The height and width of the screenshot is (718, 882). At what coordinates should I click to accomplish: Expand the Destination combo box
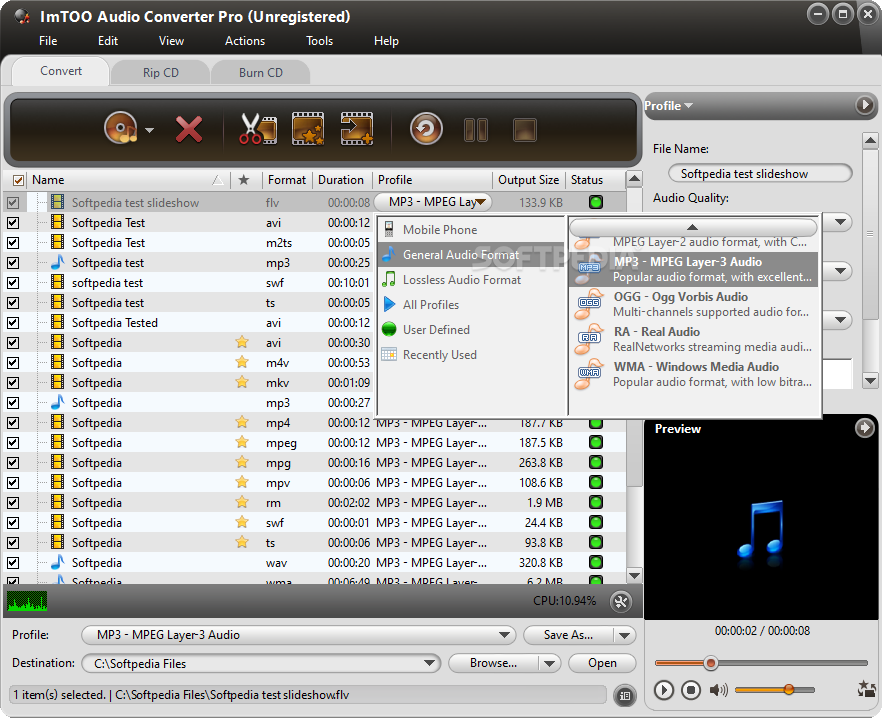(x=430, y=663)
